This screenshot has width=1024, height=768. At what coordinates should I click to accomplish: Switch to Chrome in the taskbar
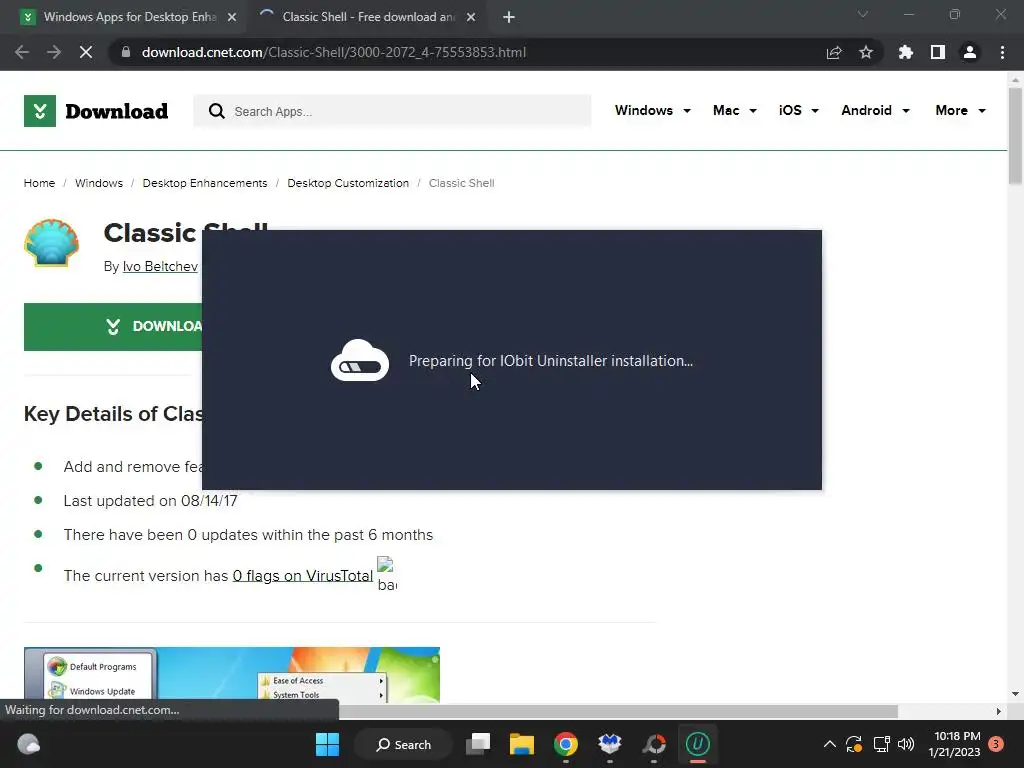[566, 744]
